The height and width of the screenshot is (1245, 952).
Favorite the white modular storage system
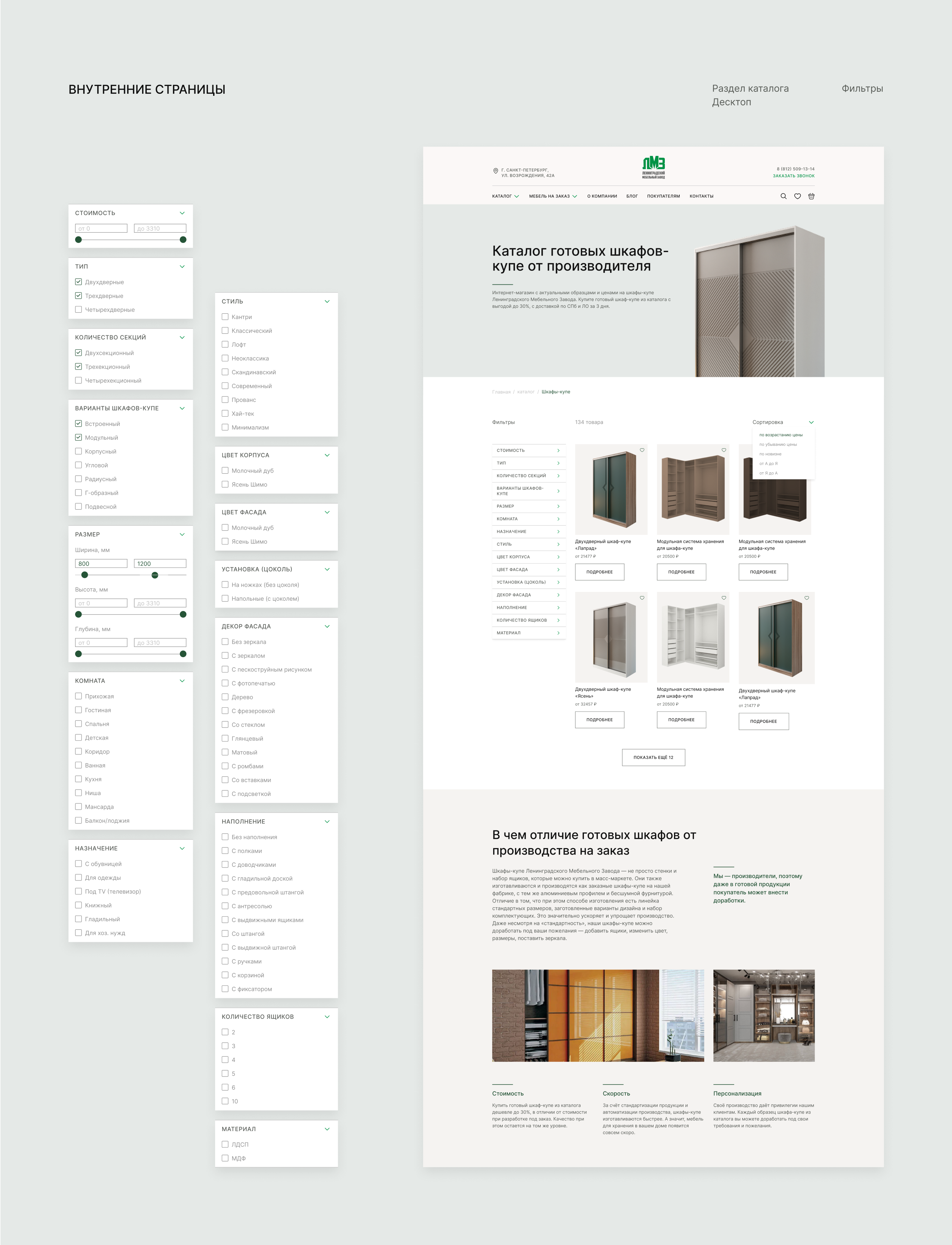point(724,598)
